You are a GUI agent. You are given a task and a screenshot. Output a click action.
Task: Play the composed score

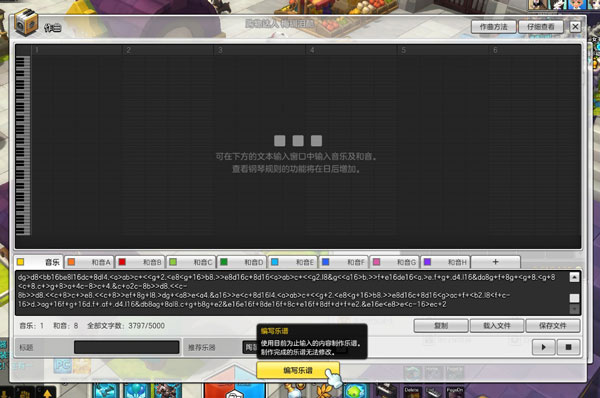543,347
